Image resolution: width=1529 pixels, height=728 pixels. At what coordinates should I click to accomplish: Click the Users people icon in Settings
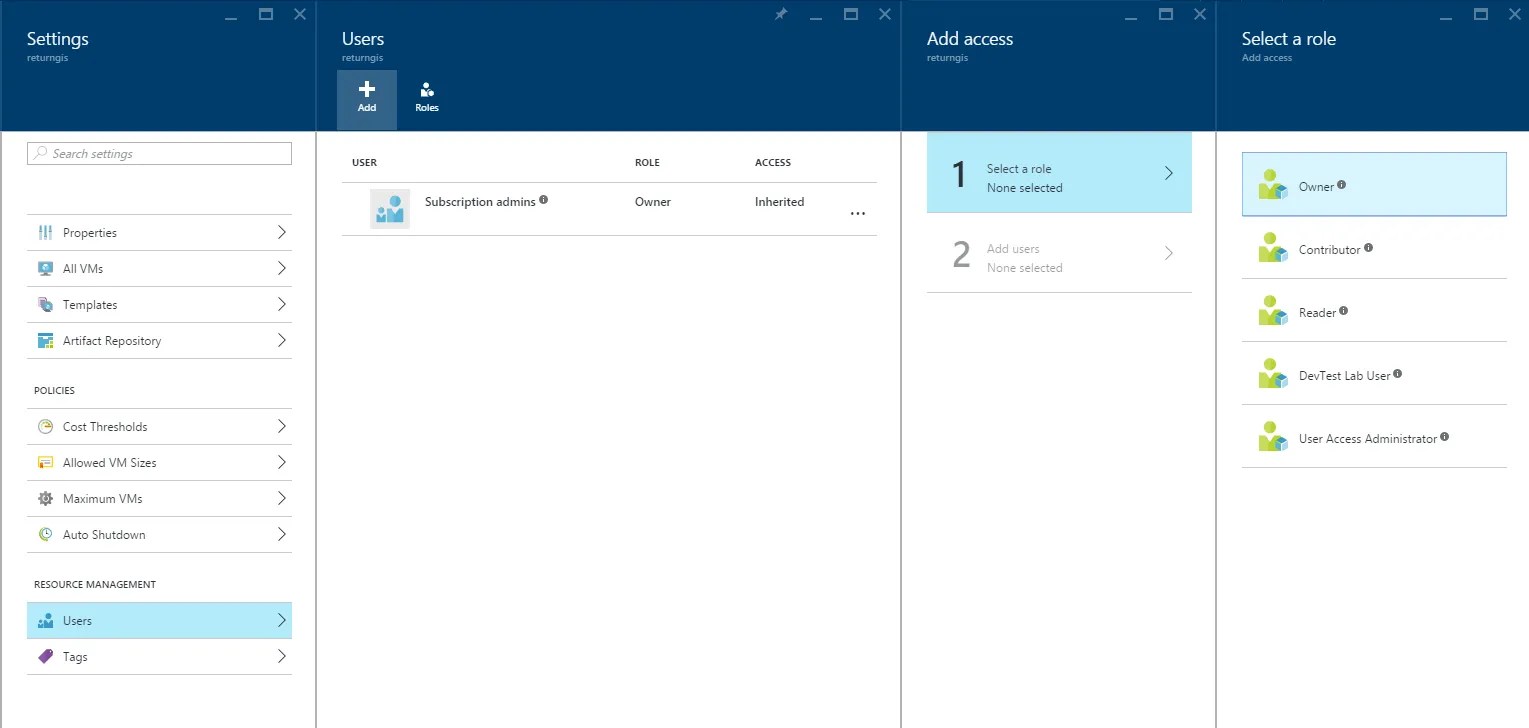(x=45, y=621)
